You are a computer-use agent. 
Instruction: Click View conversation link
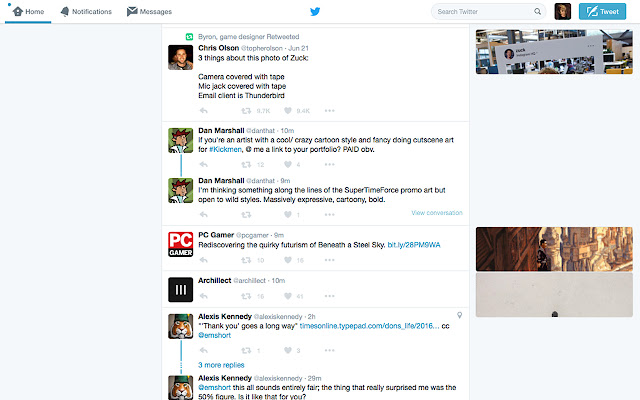pos(437,213)
